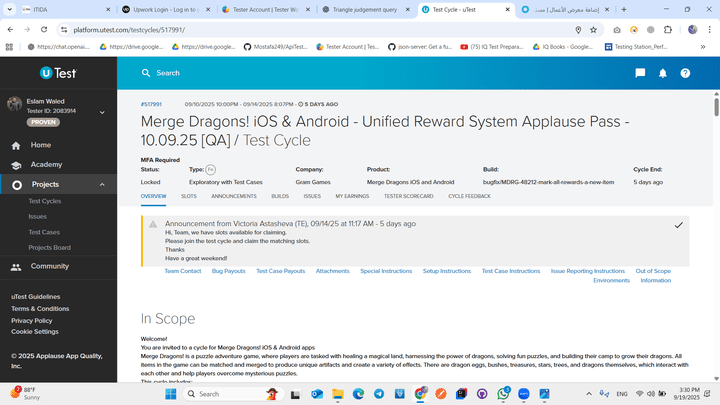Click the Chrome address bar URL
The height and width of the screenshot is (405, 720).
(x=129, y=30)
